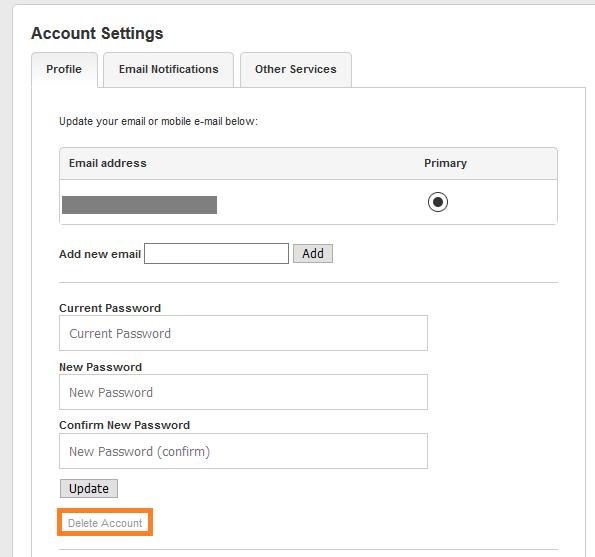Click the Email address column header
This screenshot has width=595, height=557.
[x=108, y=163]
